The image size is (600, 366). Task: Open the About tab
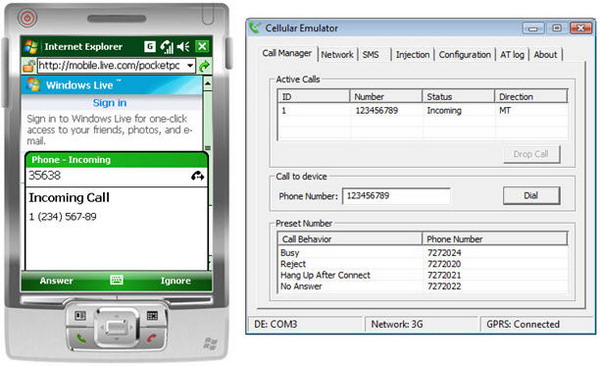pyautogui.click(x=545, y=55)
